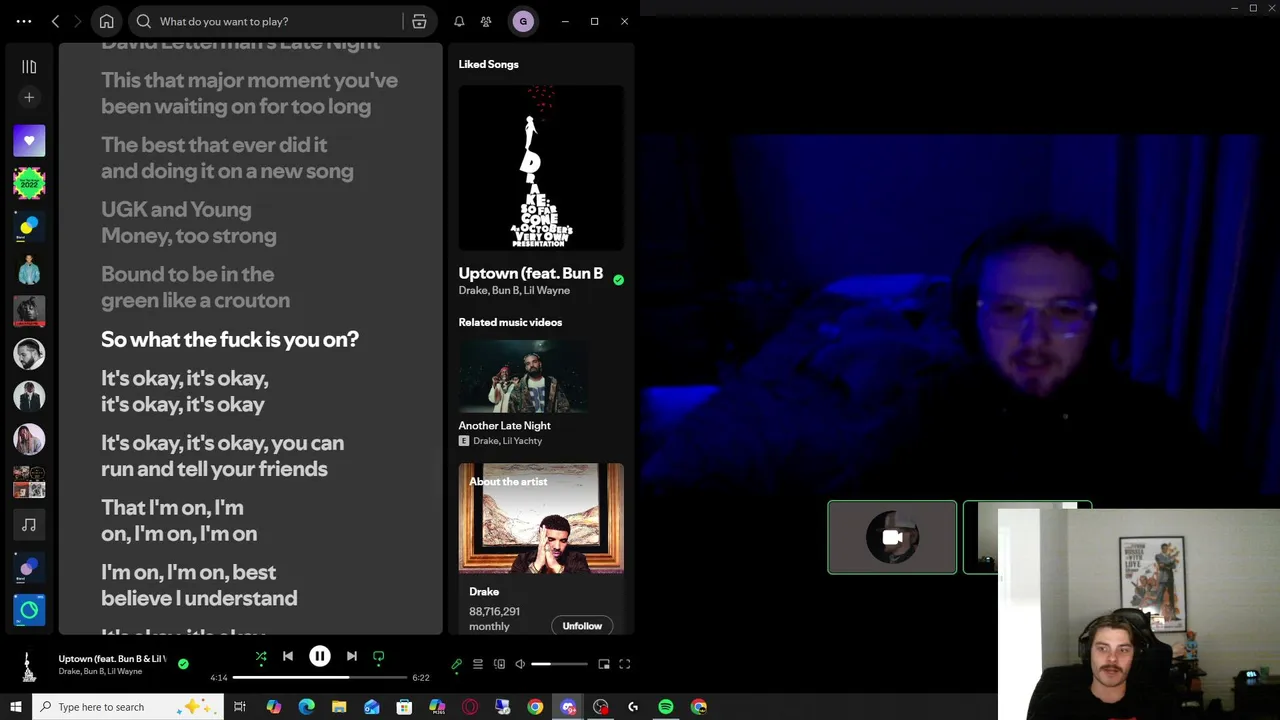Open the Spotify three-dots menu
Image resolution: width=1280 pixels, height=720 pixels.
pyautogui.click(x=24, y=21)
